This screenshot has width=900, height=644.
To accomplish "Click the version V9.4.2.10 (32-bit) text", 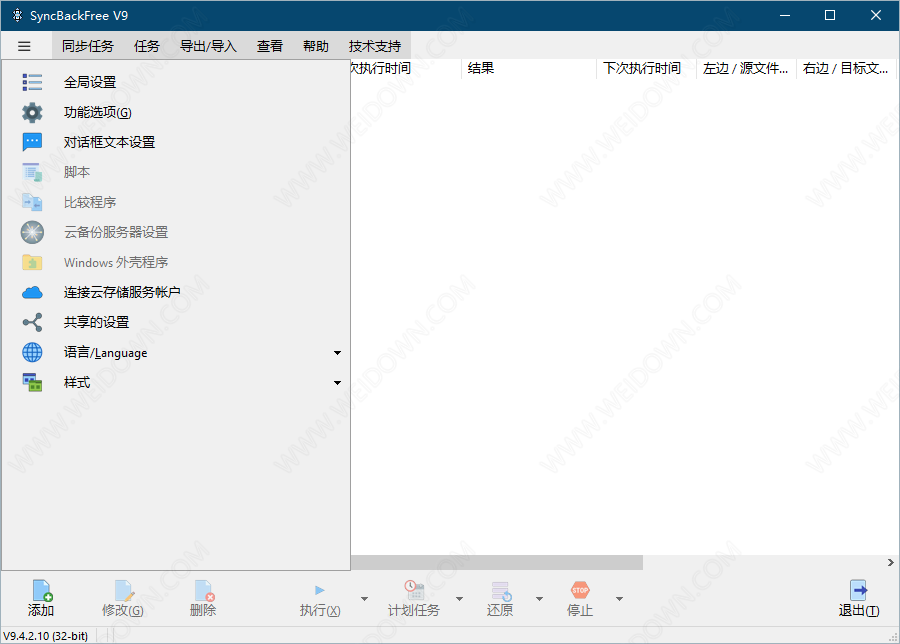I will coord(46,636).
